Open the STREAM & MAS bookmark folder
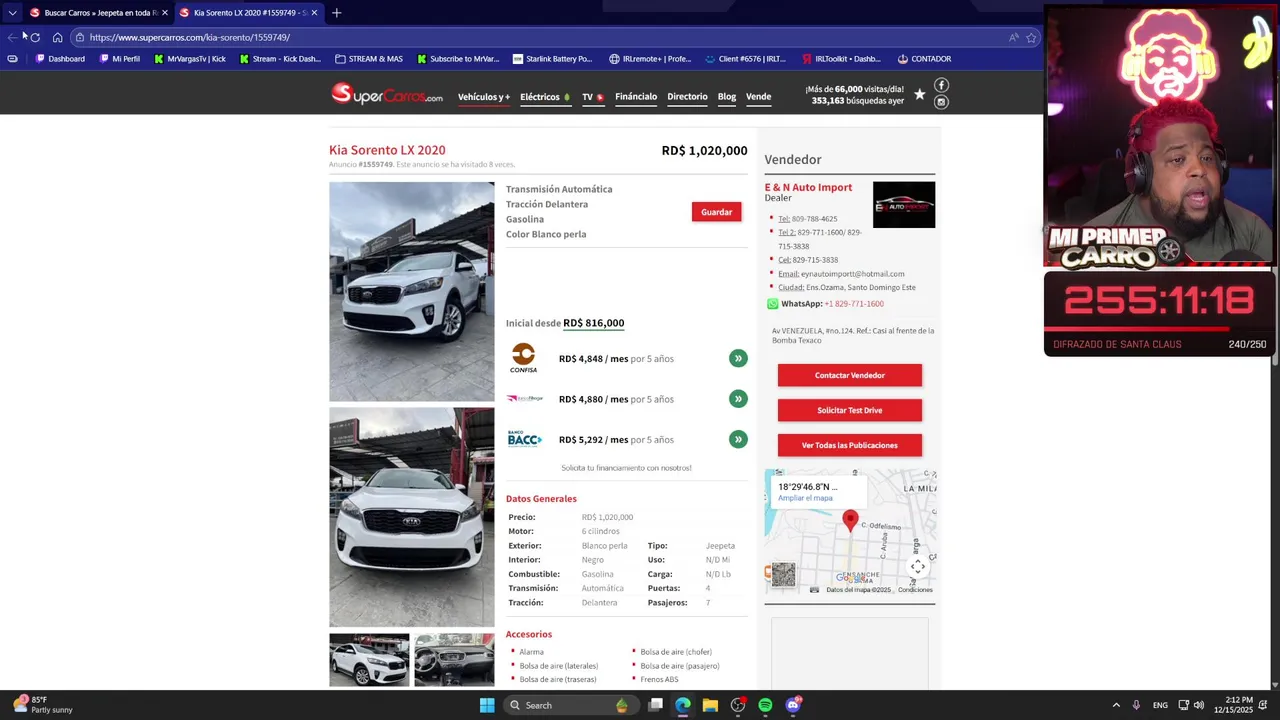 pyautogui.click(x=369, y=59)
